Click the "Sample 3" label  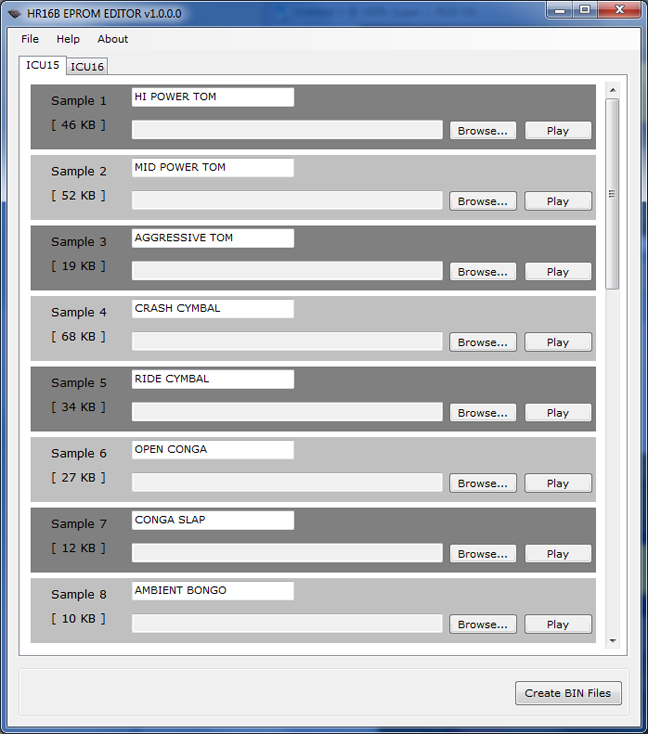tap(79, 242)
